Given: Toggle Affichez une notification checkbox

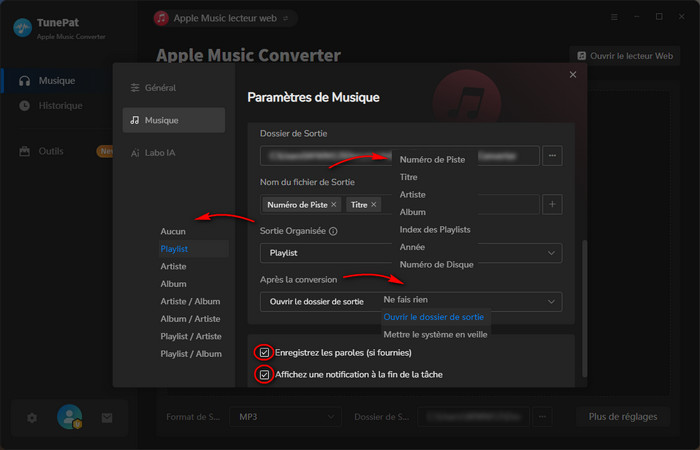Looking at the screenshot, I should (x=264, y=375).
